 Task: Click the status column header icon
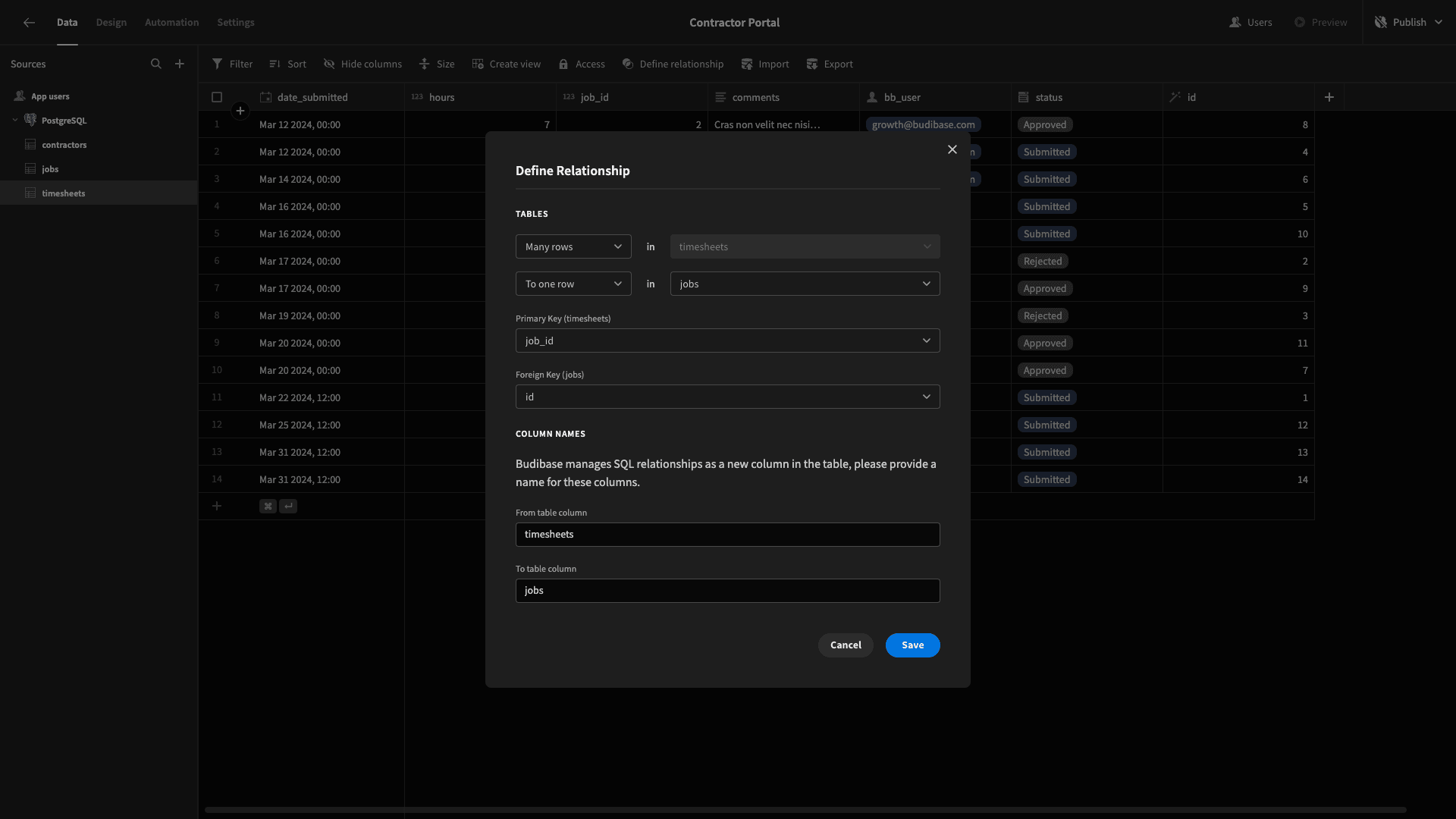click(1024, 97)
